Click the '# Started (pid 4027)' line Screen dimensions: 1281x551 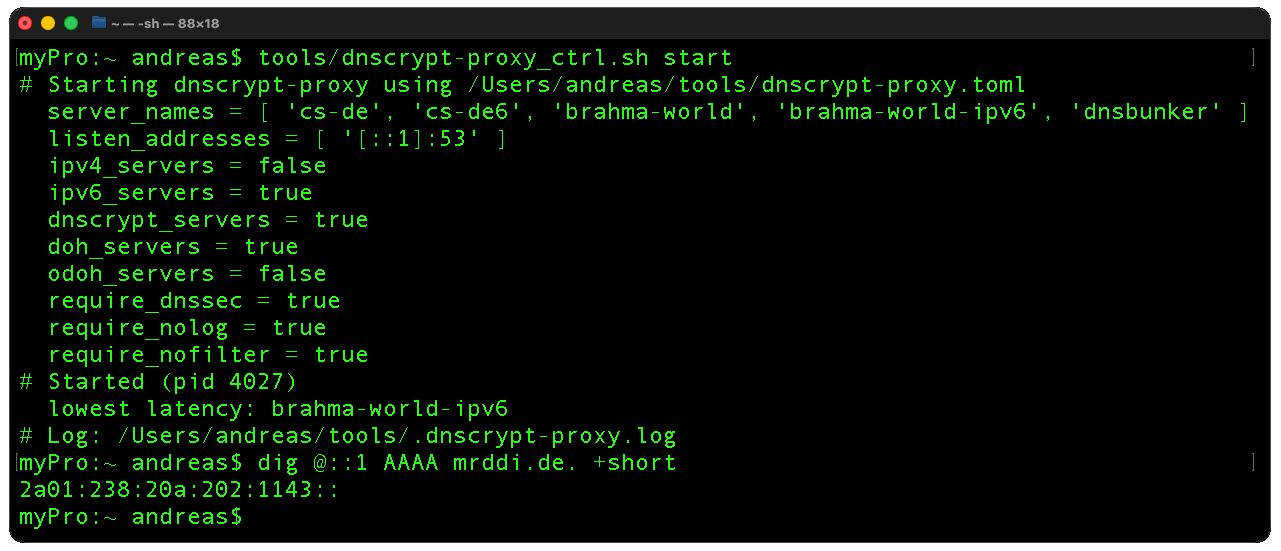[158, 382]
